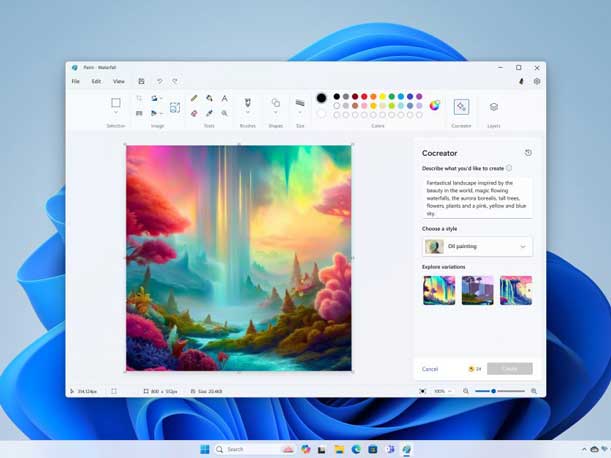Screen dimensions: 611x458
Task: Open the Oil painting style dropdown
Action: [x=477, y=246]
